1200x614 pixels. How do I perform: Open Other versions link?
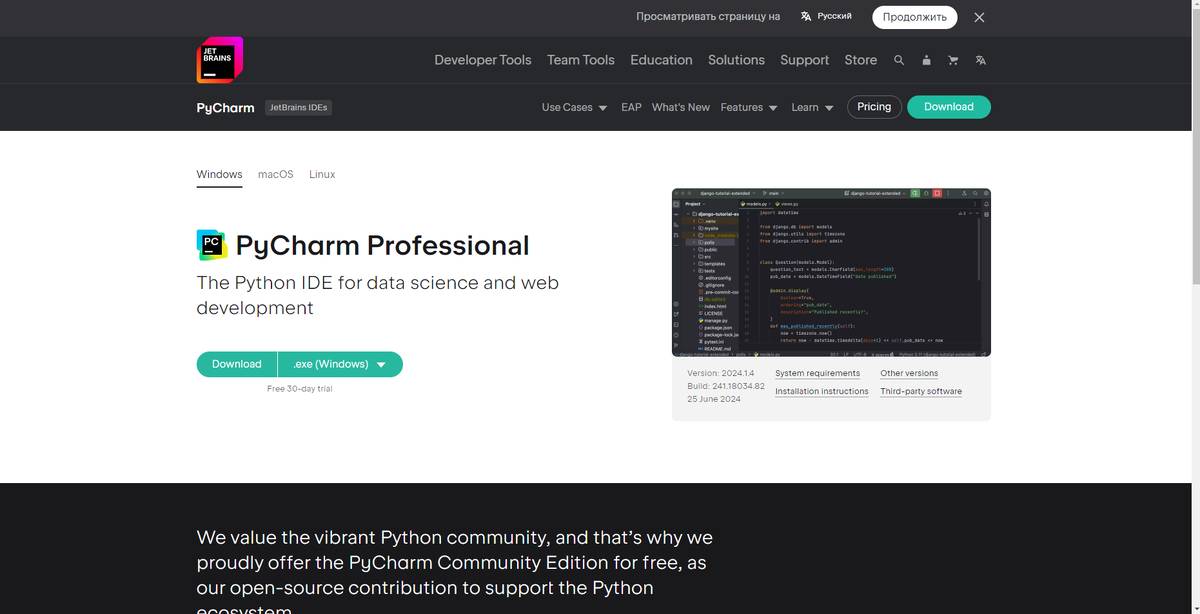click(909, 373)
